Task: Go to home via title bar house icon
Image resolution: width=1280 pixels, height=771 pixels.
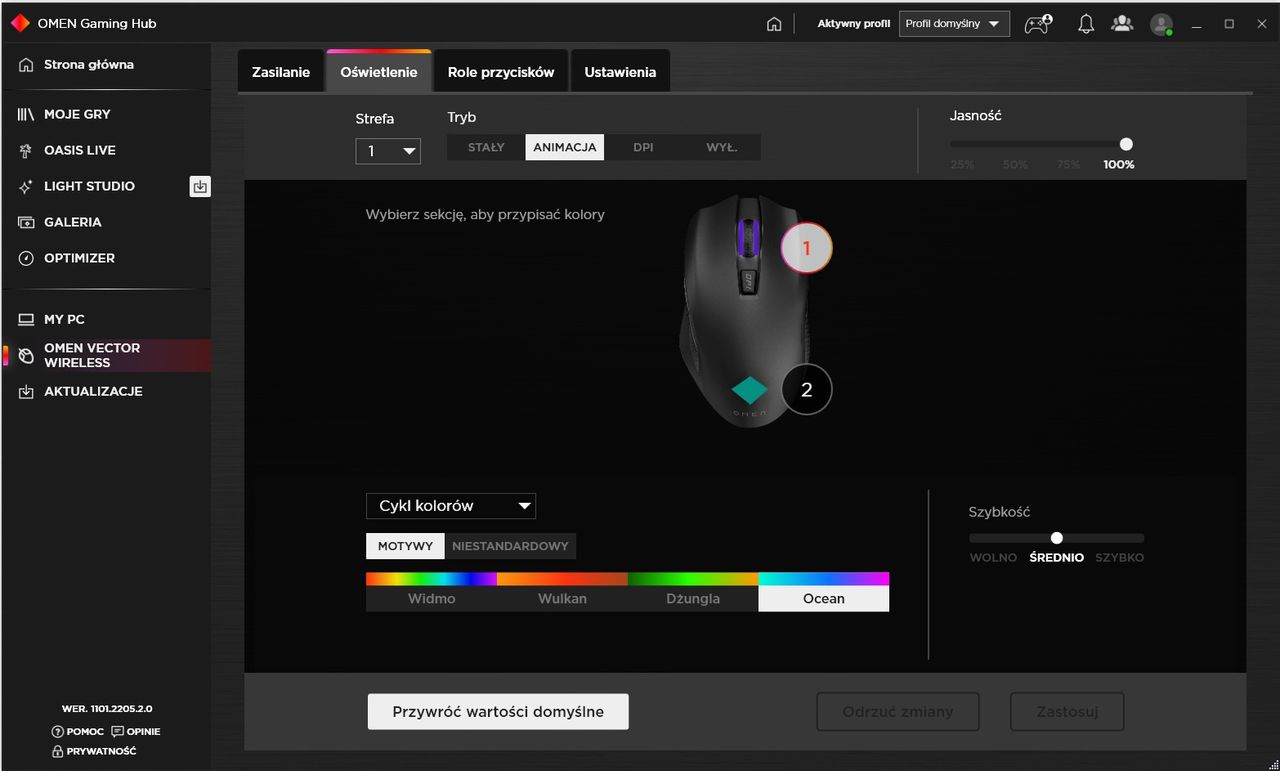Action: coord(774,24)
